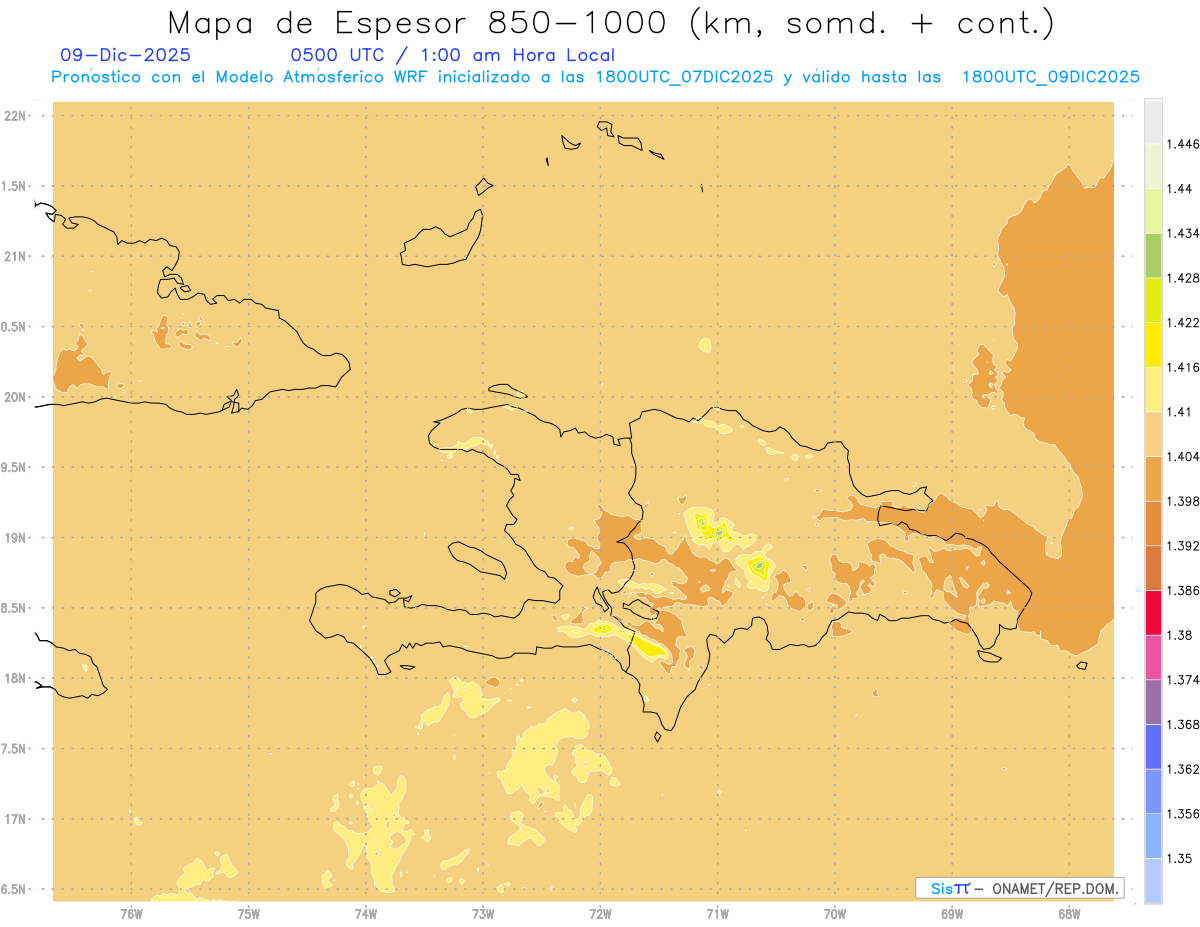
Task: Click the legend value '1.434'
Action: click(1185, 233)
